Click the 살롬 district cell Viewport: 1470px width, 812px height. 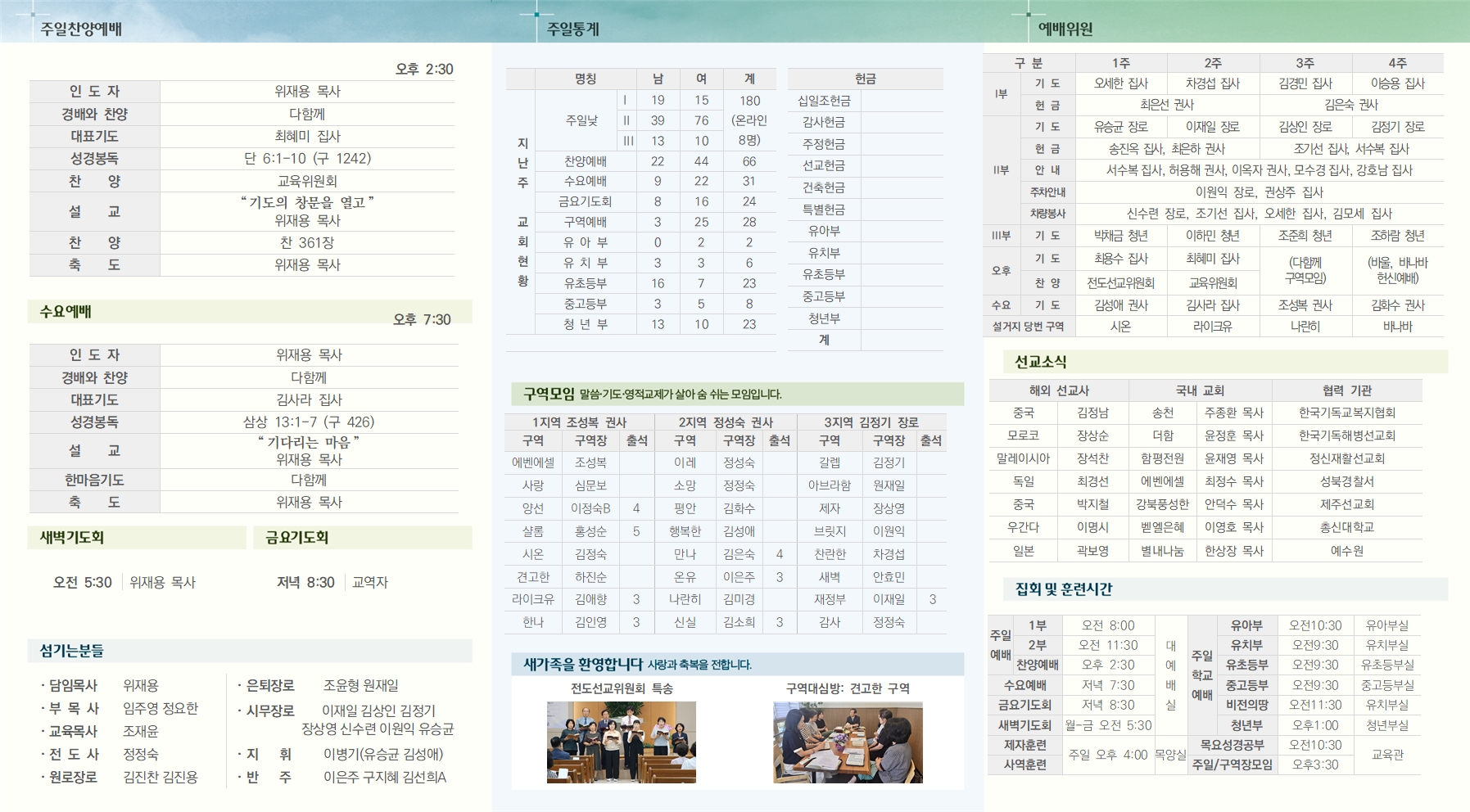tap(533, 531)
